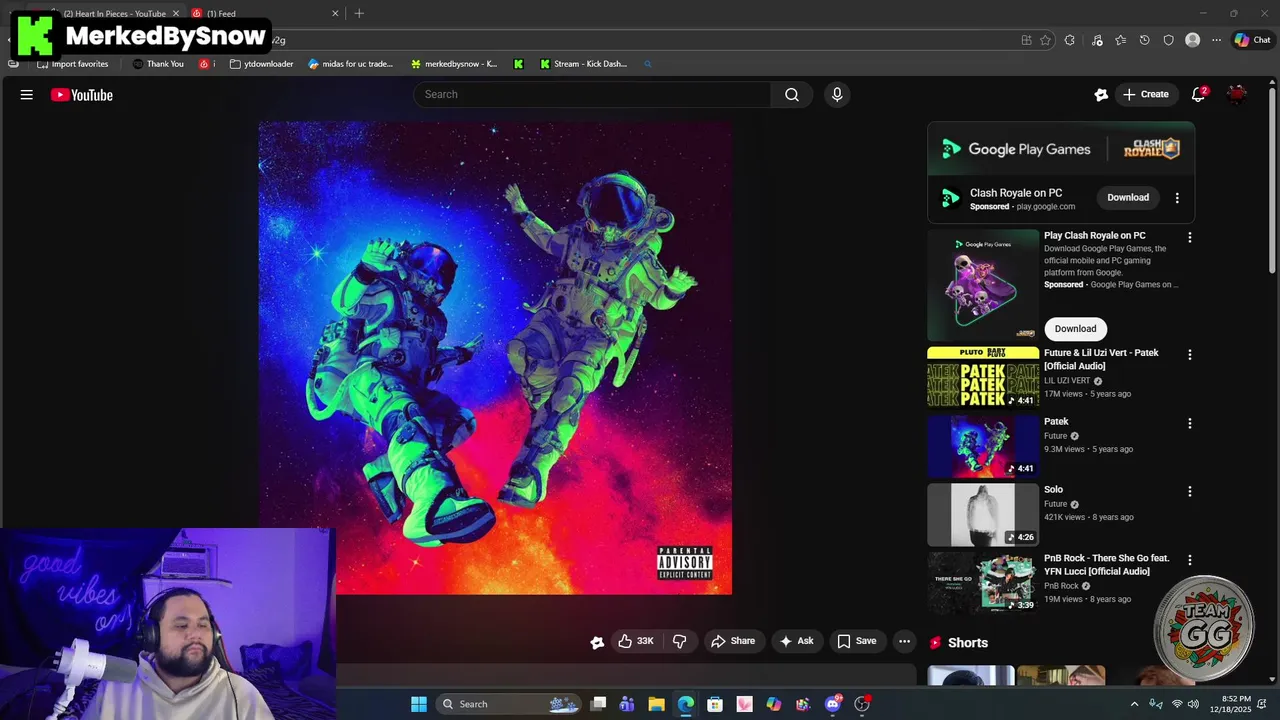The width and height of the screenshot is (1280, 720).
Task: Switch to Heart In Pieces YouTube tab
Action: pyautogui.click(x=115, y=14)
